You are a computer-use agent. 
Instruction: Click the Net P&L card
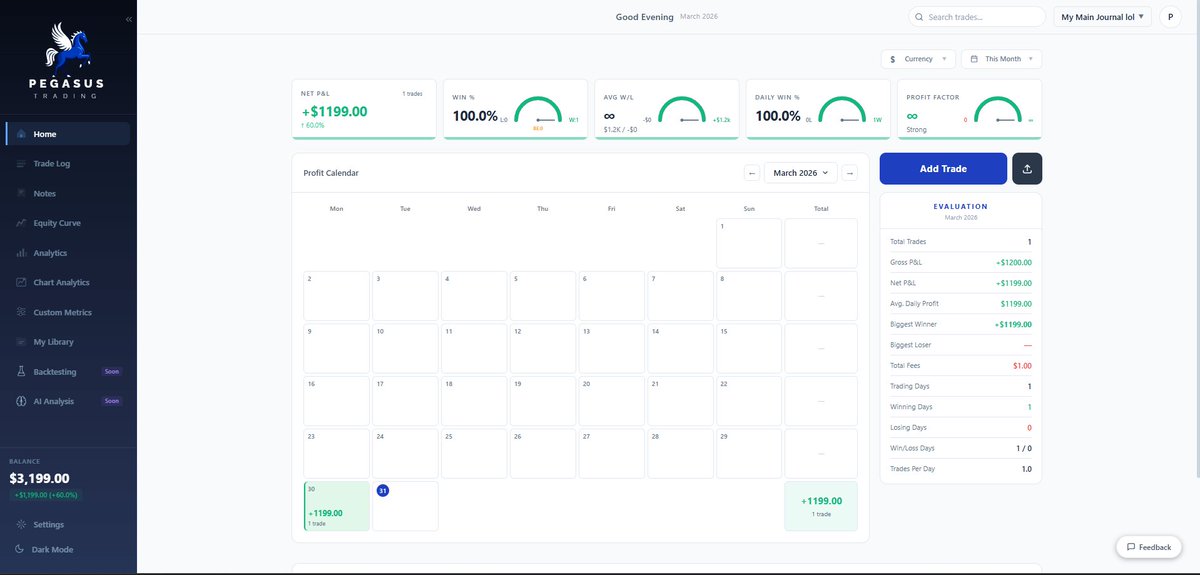pos(363,109)
